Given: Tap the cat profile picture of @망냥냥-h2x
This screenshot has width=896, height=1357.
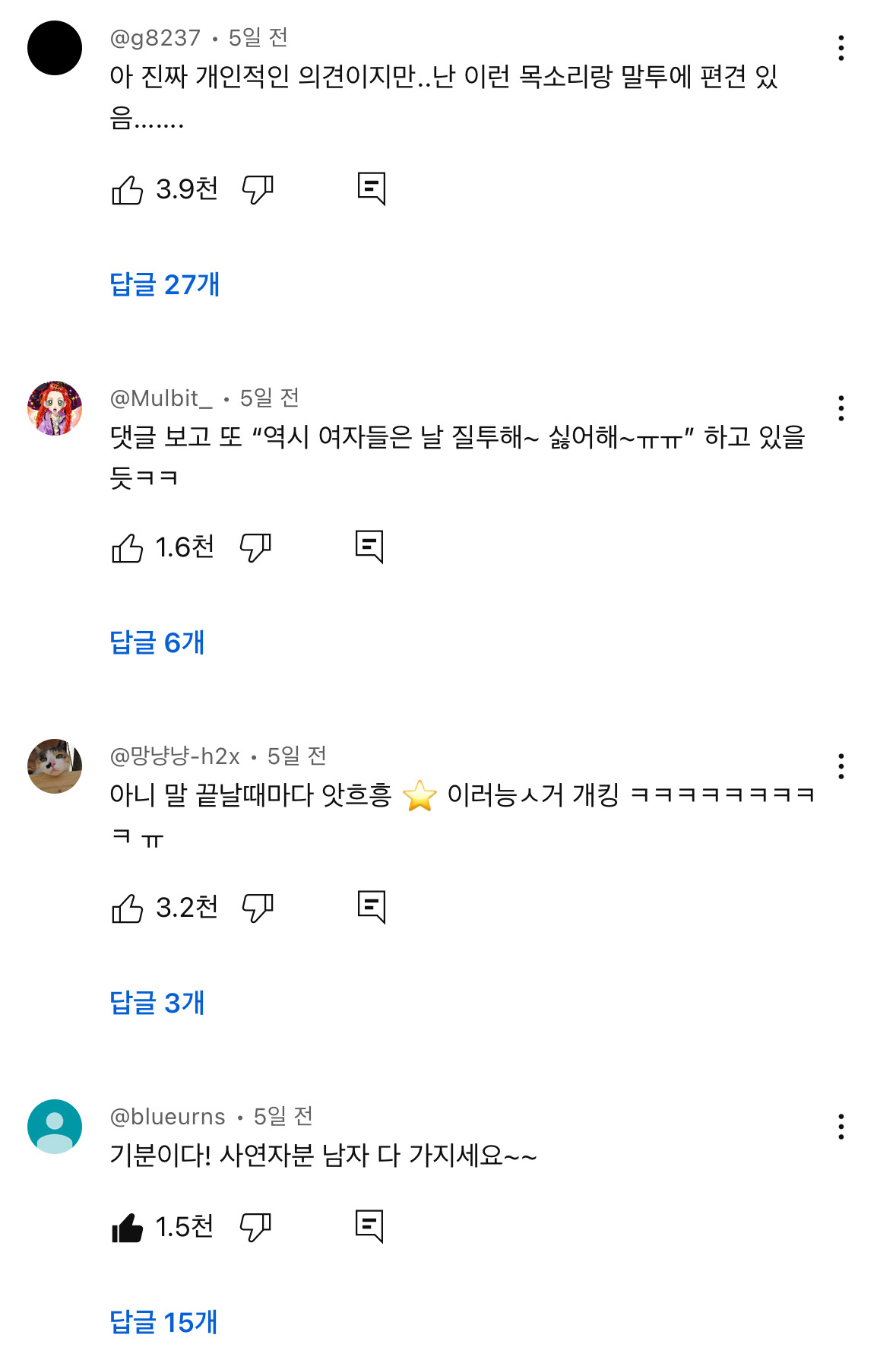Looking at the screenshot, I should (55, 766).
